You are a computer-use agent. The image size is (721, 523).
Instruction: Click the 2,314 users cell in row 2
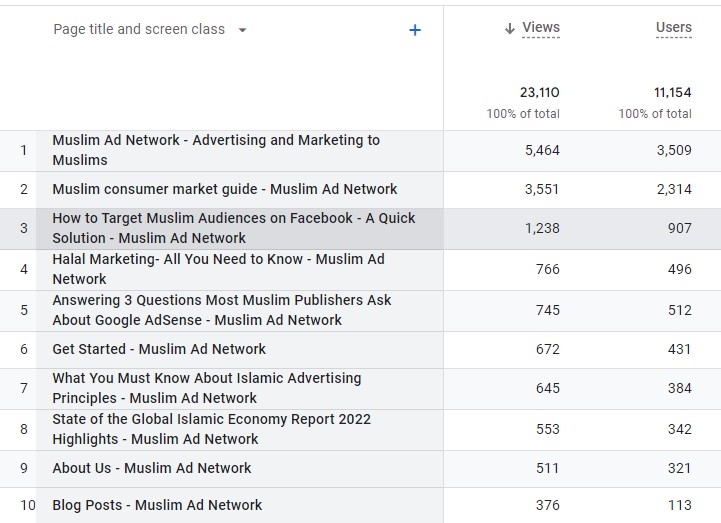(674, 189)
